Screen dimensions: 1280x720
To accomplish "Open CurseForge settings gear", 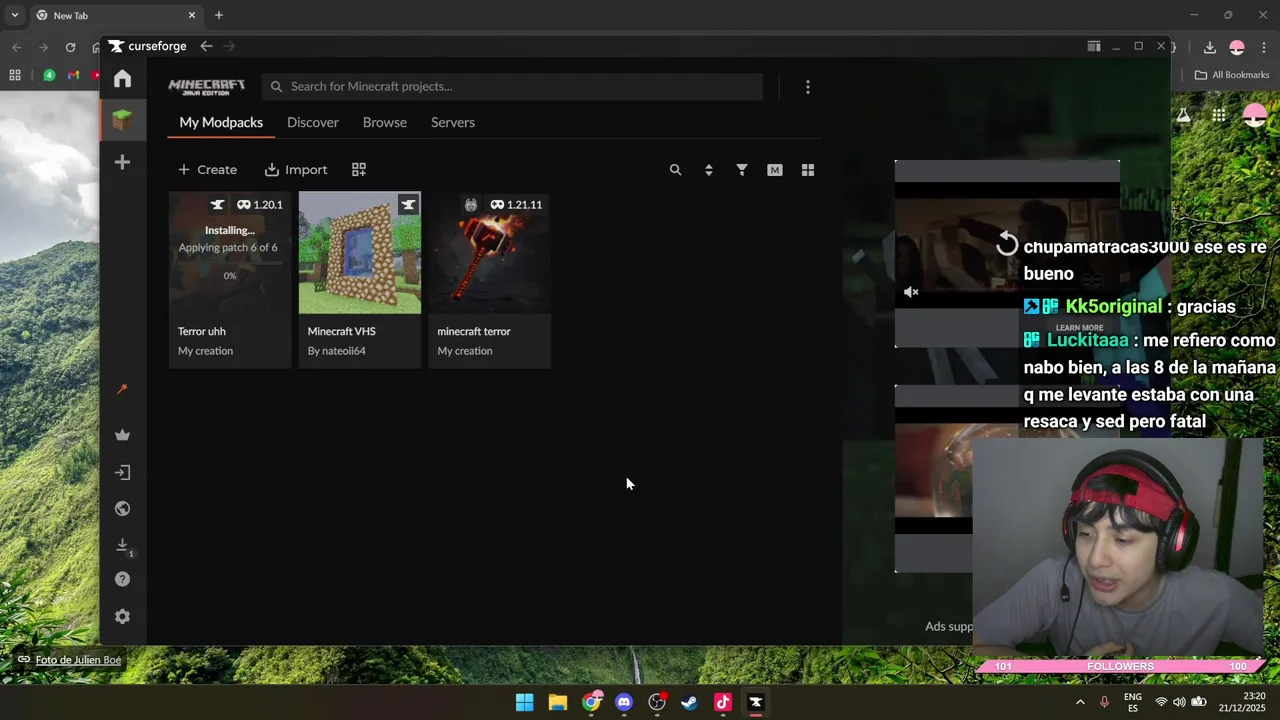I will point(122,617).
